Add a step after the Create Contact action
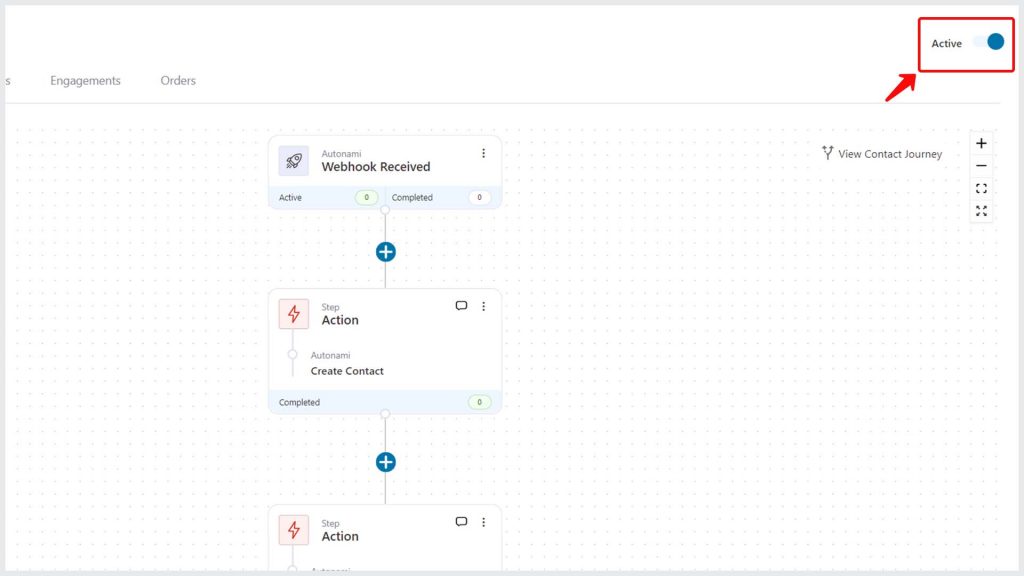Viewport: 1024px width, 576px height. (386, 462)
